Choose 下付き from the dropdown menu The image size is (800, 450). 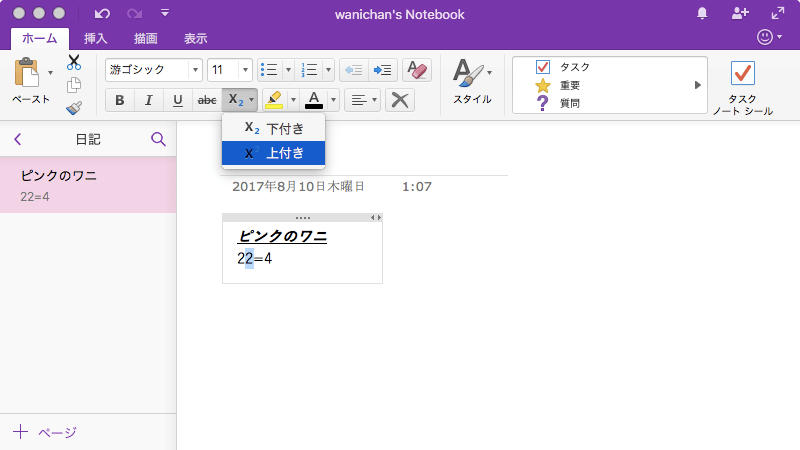(x=273, y=129)
